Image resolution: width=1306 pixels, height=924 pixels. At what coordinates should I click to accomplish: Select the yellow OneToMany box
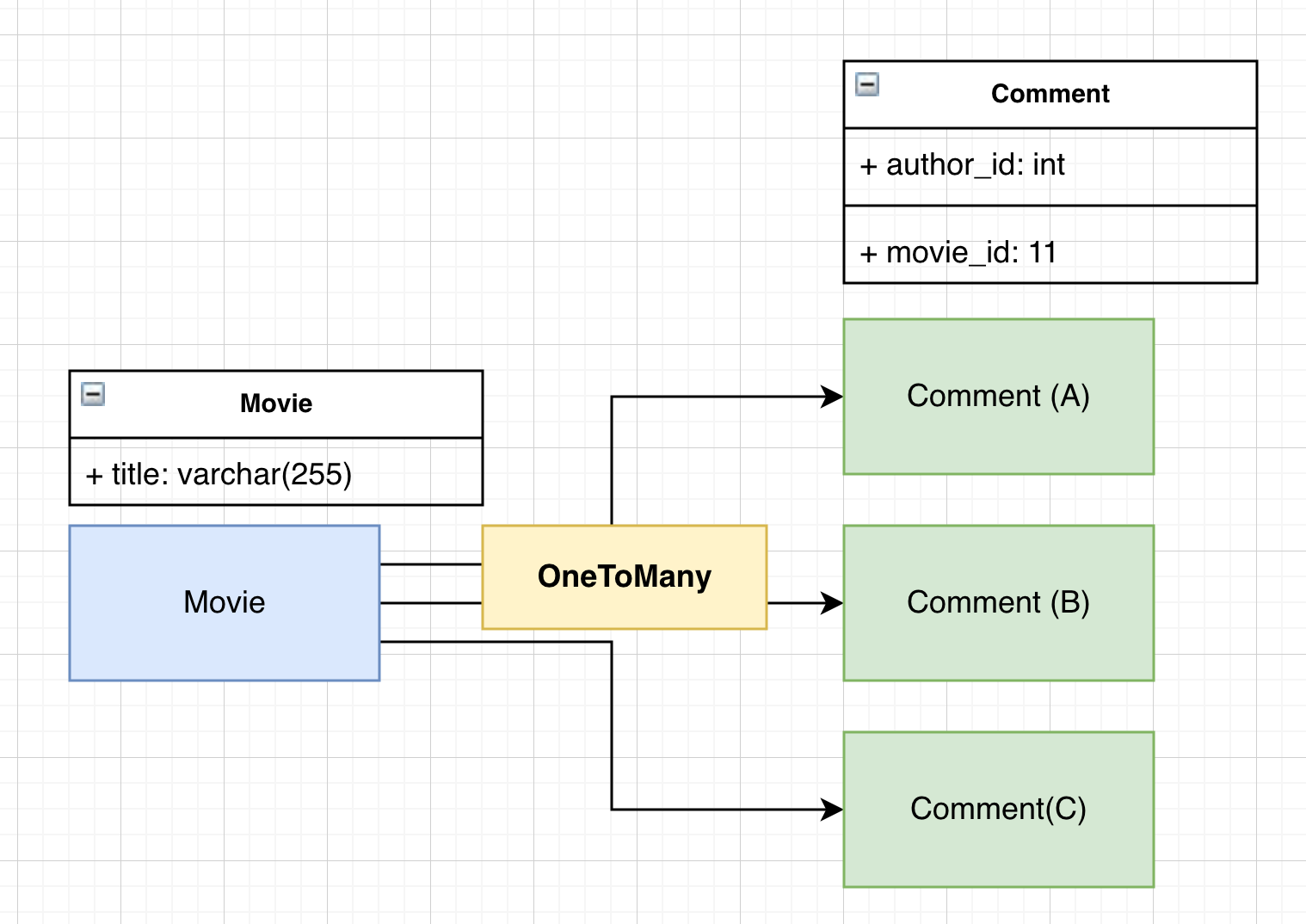click(624, 576)
